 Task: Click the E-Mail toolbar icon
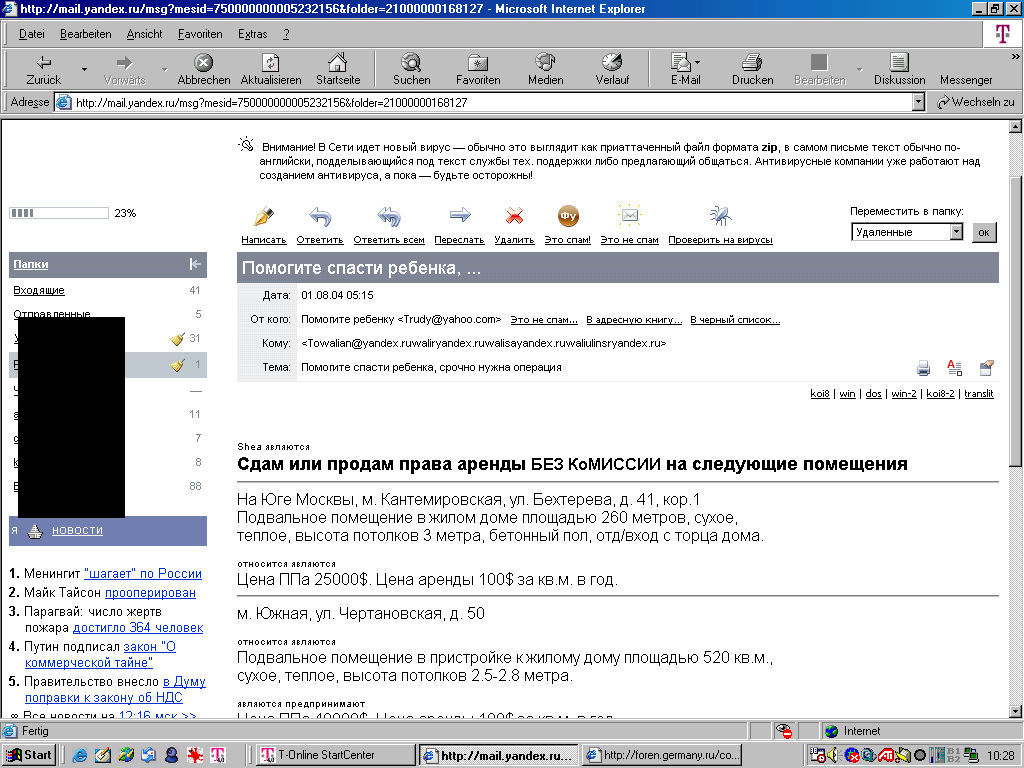680,62
